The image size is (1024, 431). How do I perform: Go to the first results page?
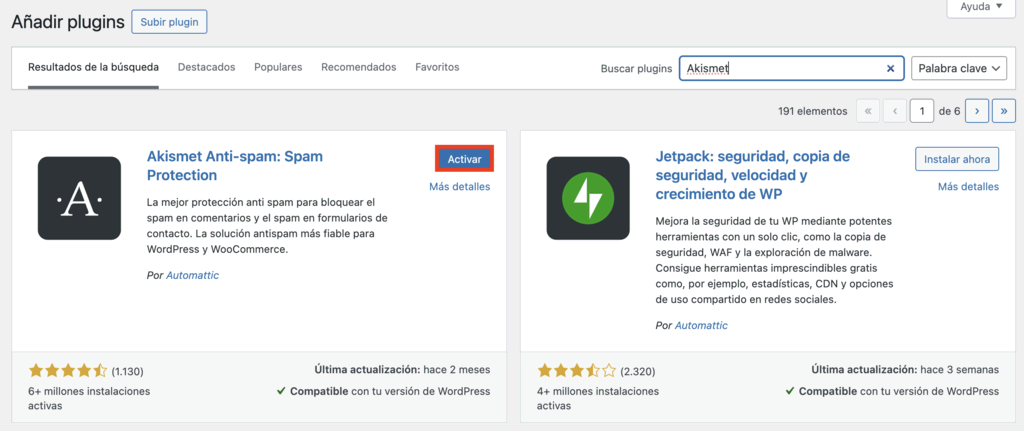tap(868, 111)
